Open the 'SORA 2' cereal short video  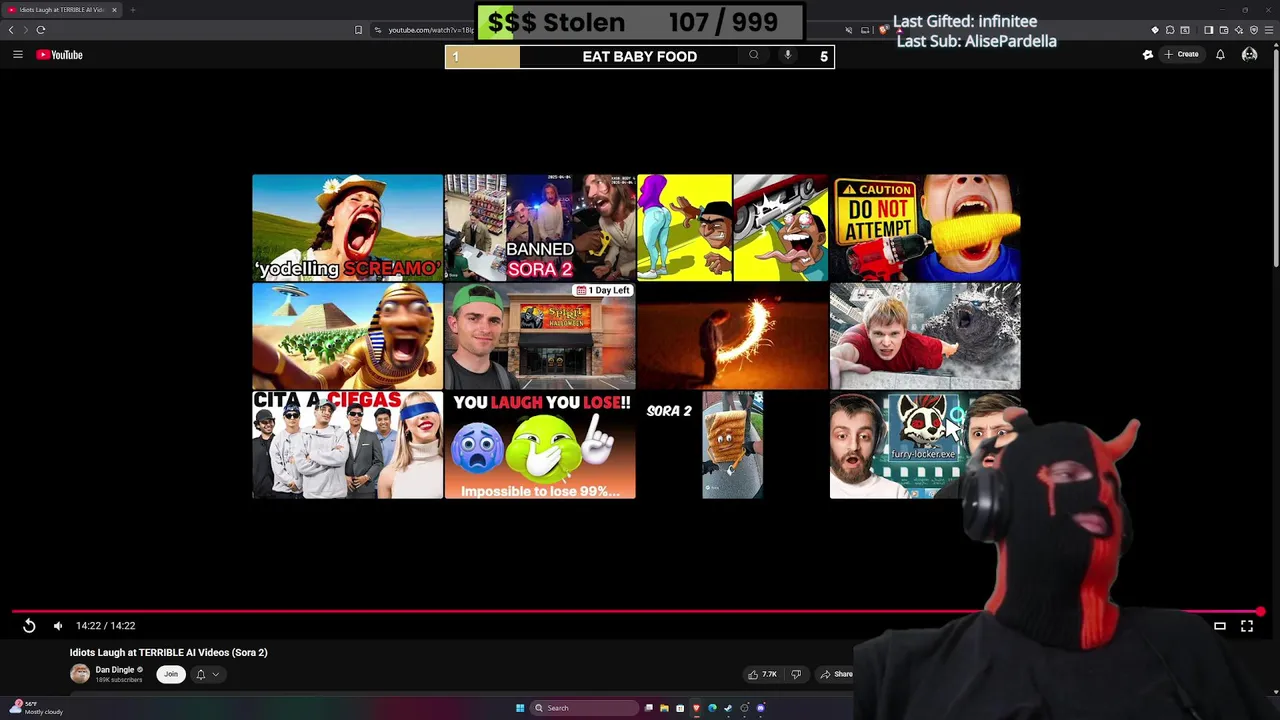(733, 445)
